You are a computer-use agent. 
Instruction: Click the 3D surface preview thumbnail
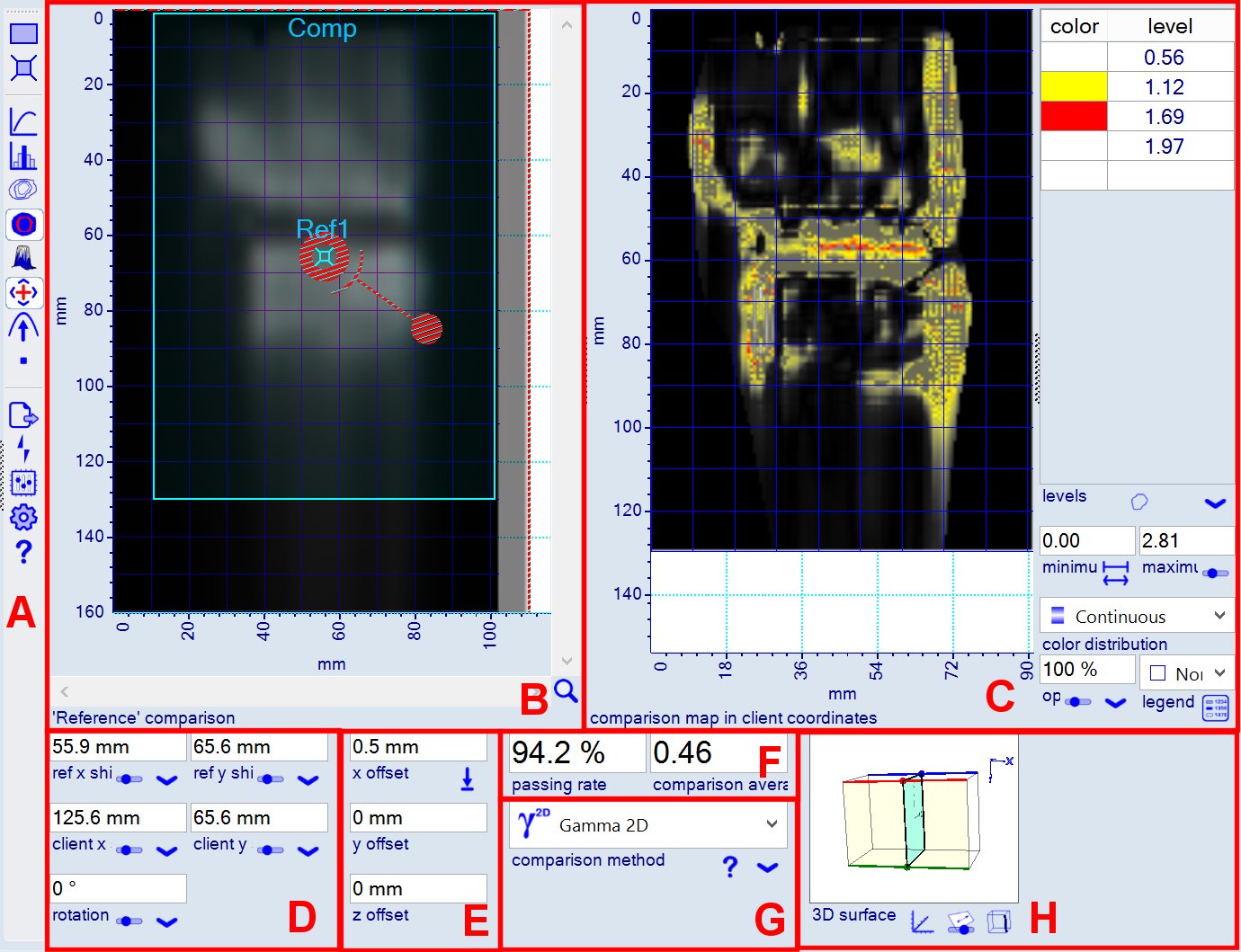pyautogui.click(x=914, y=819)
